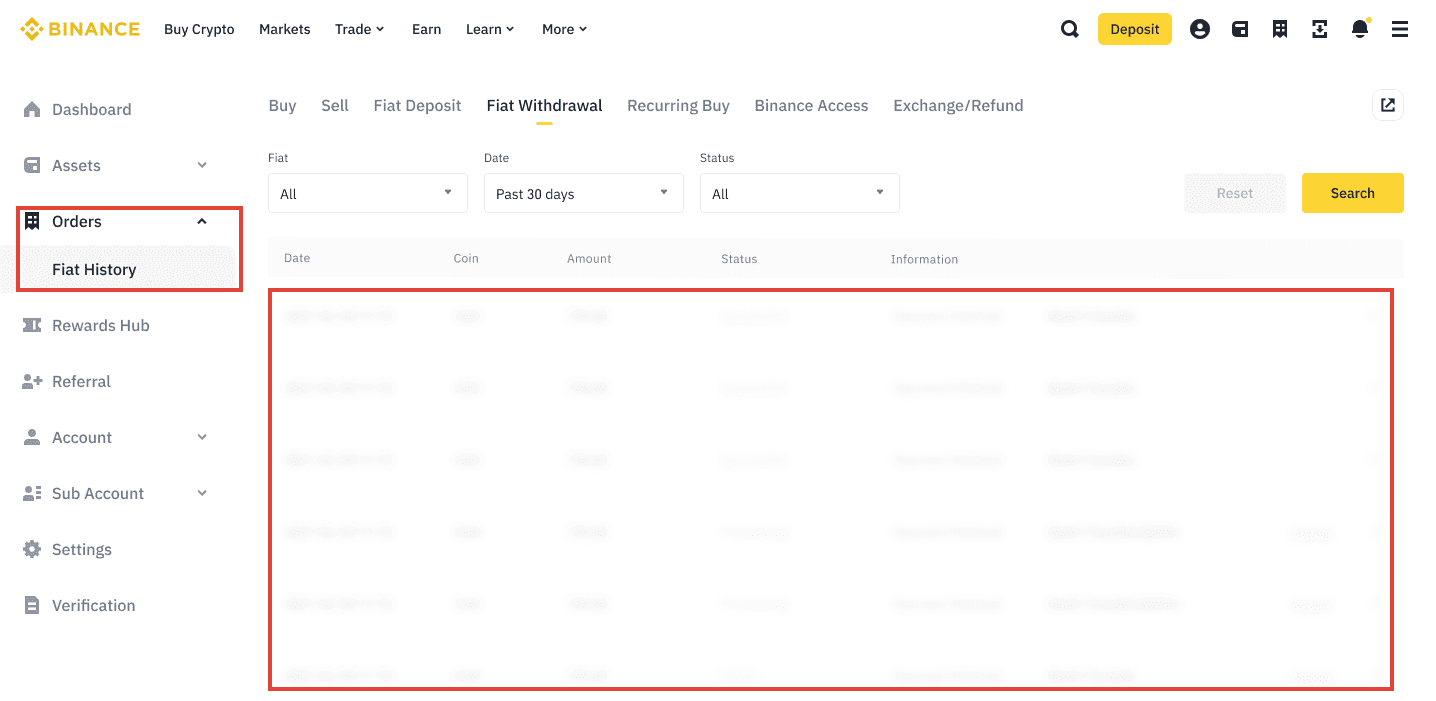Open the Learn dropdown menu
This screenshot has width=1436, height=701.
pyautogui.click(x=490, y=29)
